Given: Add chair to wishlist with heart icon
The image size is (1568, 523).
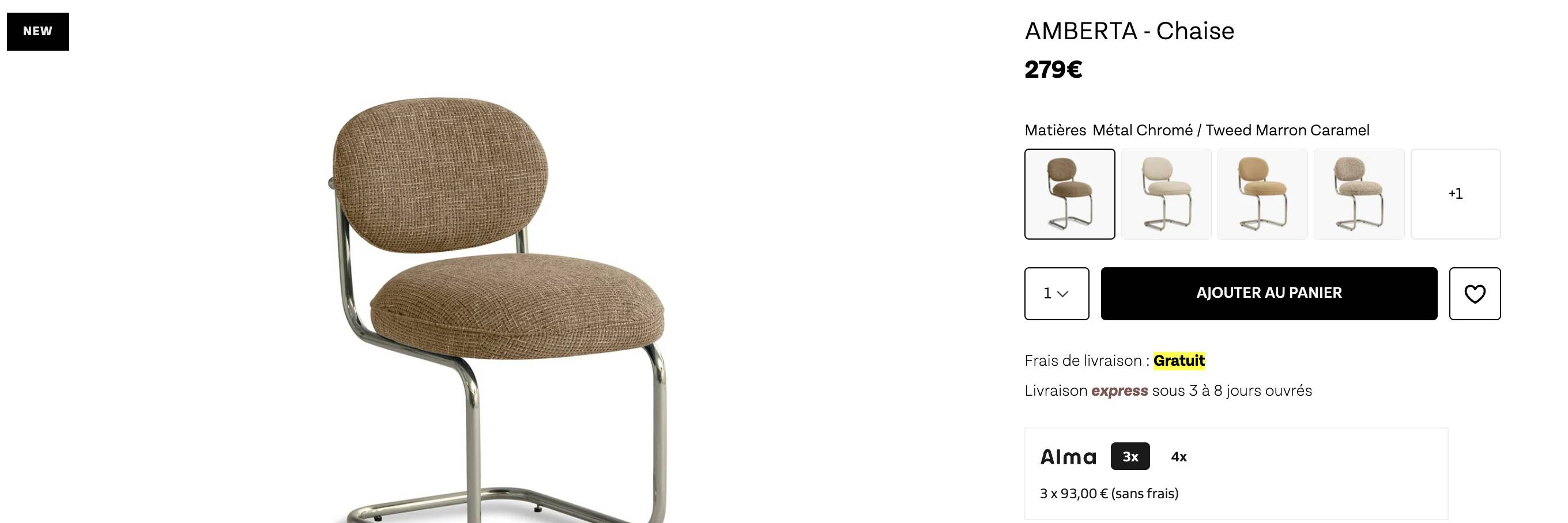Looking at the screenshot, I should 1474,294.
